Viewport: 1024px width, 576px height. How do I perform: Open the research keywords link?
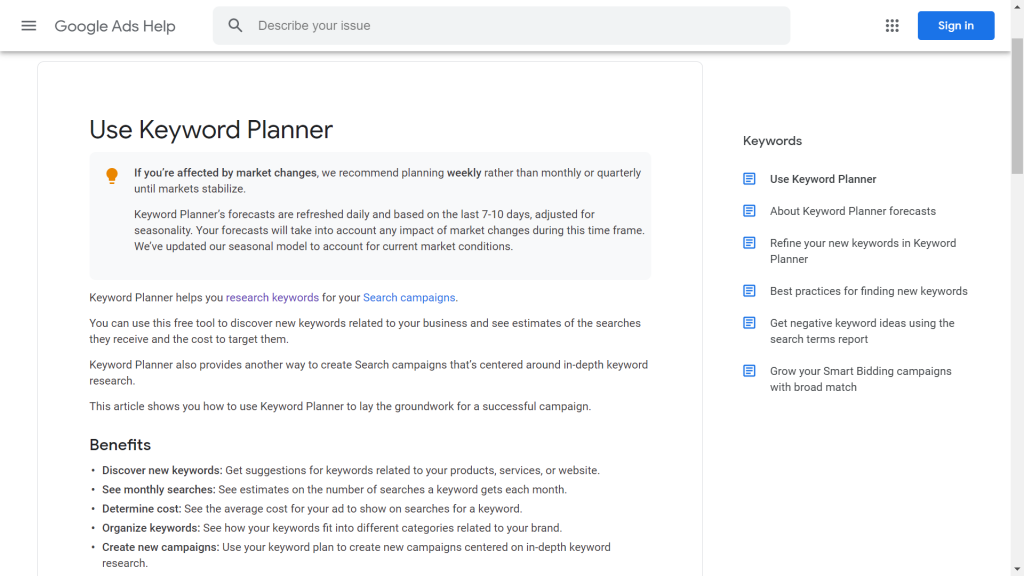click(x=272, y=297)
